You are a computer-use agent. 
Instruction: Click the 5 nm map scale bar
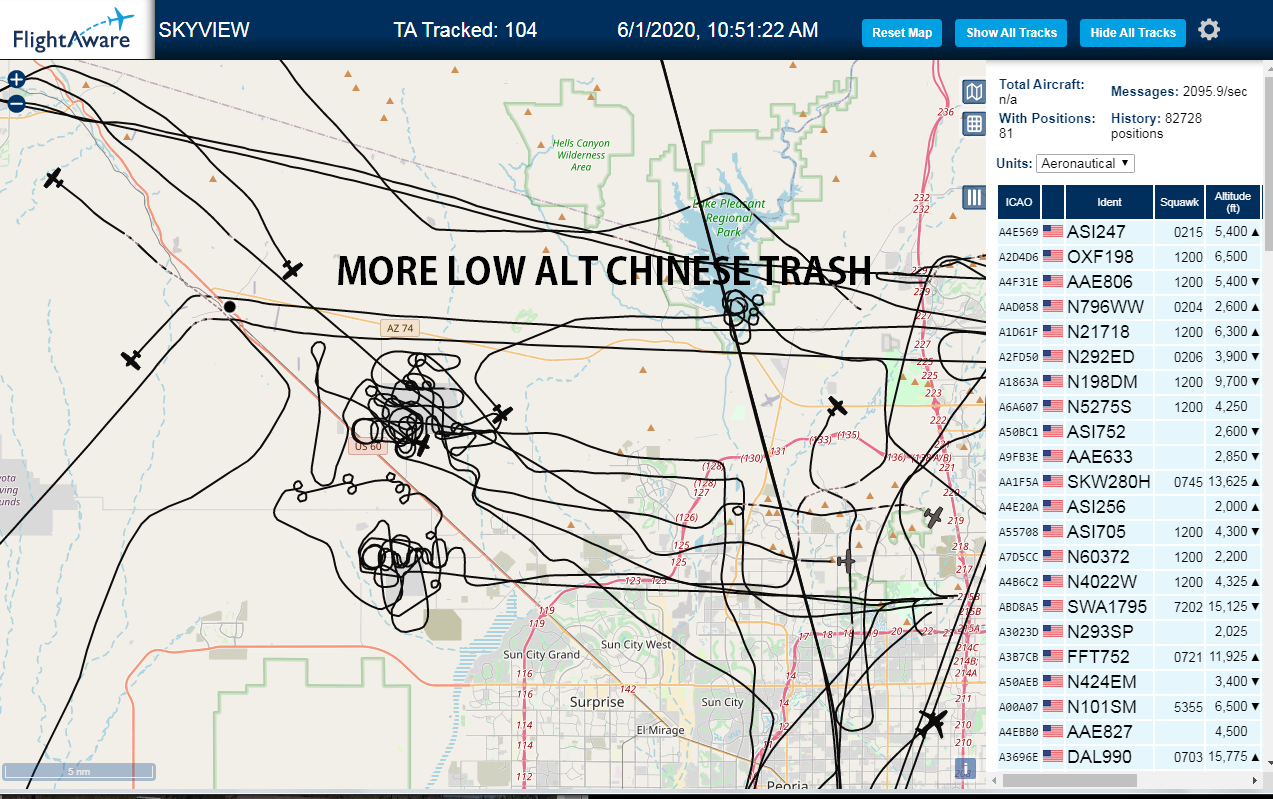pos(79,771)
